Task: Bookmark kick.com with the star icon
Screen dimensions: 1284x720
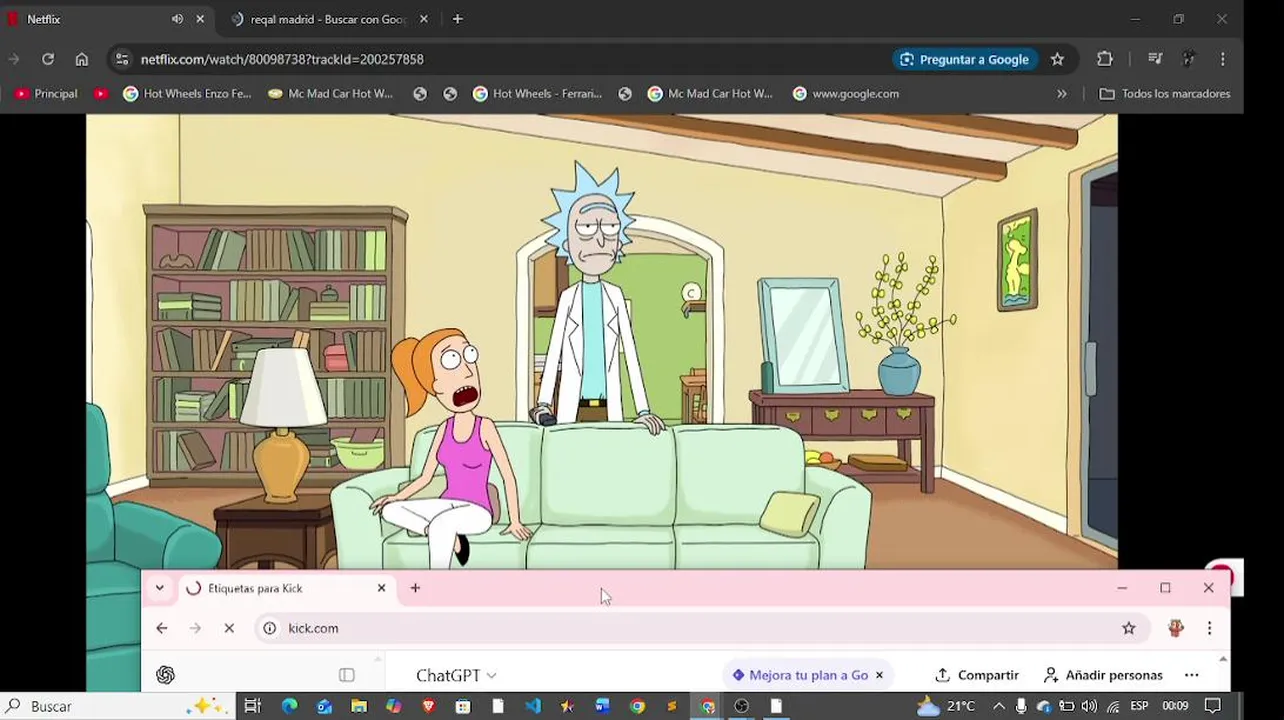Action: (1129, 628)
